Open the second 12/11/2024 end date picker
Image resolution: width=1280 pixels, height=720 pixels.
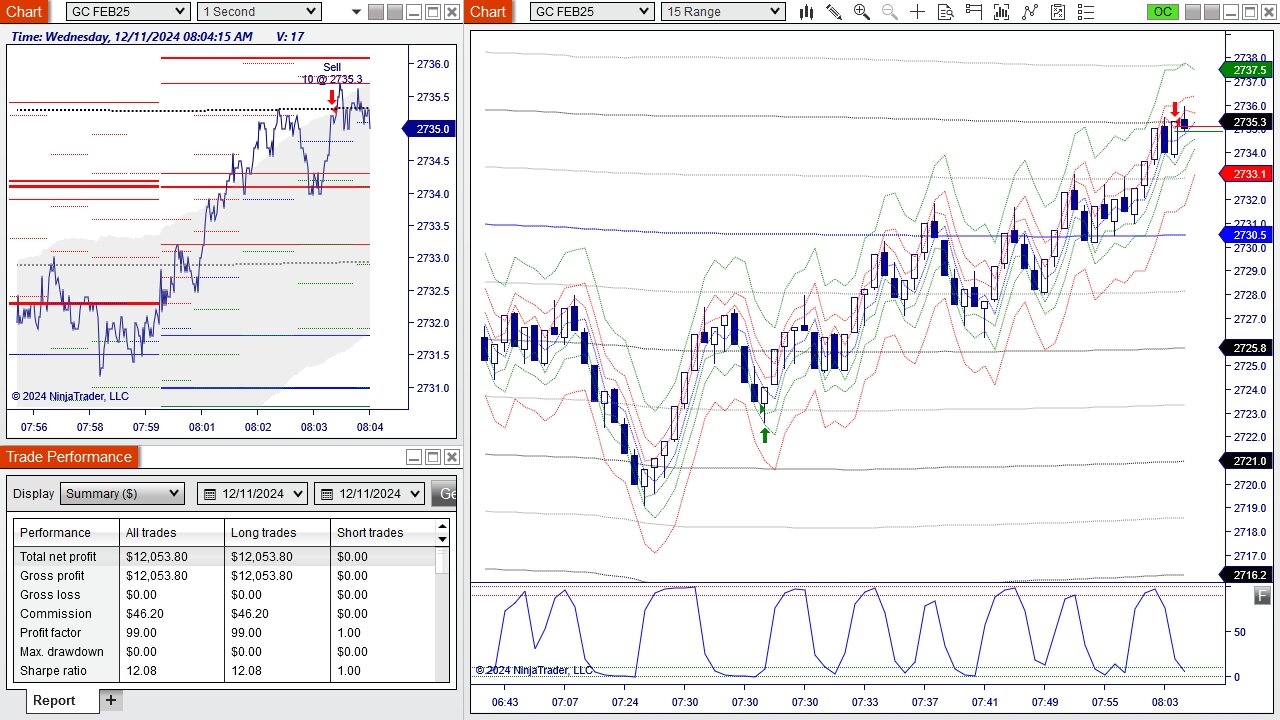pos(370,493)
